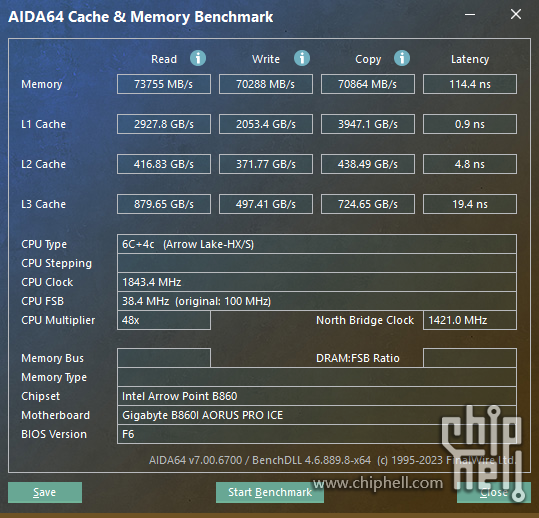The width and height of the screenshot is (539, 518).
Task: Close the window with the X icon
Action: click(516, 14)
